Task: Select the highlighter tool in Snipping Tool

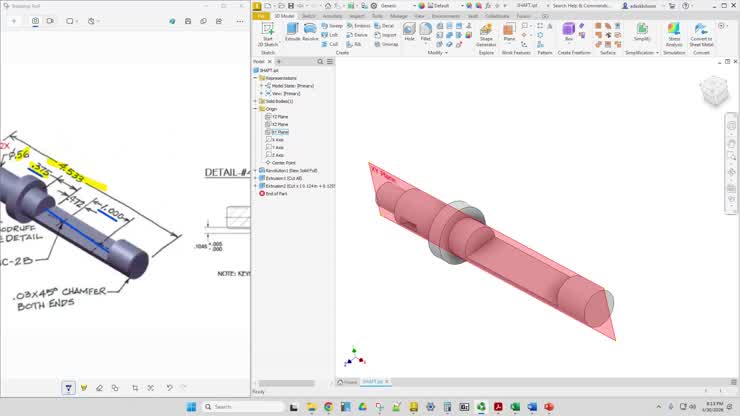Action: coord(84,388)
